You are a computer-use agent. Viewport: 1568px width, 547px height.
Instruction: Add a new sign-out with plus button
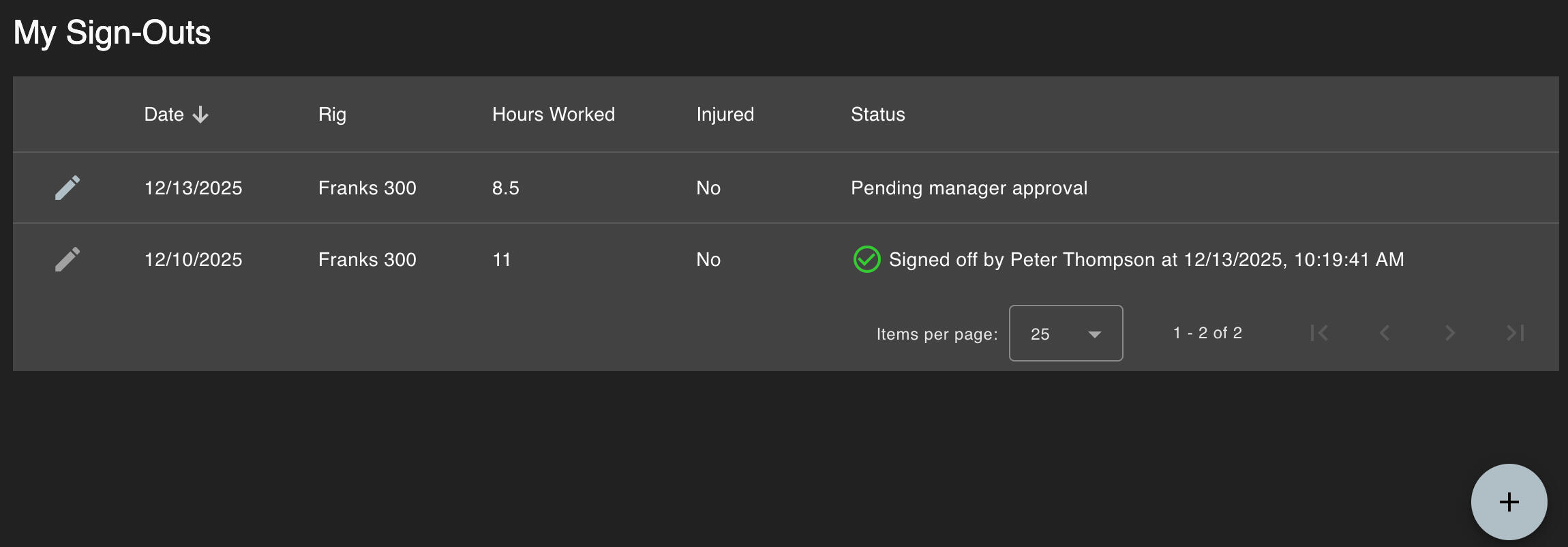1509,502
